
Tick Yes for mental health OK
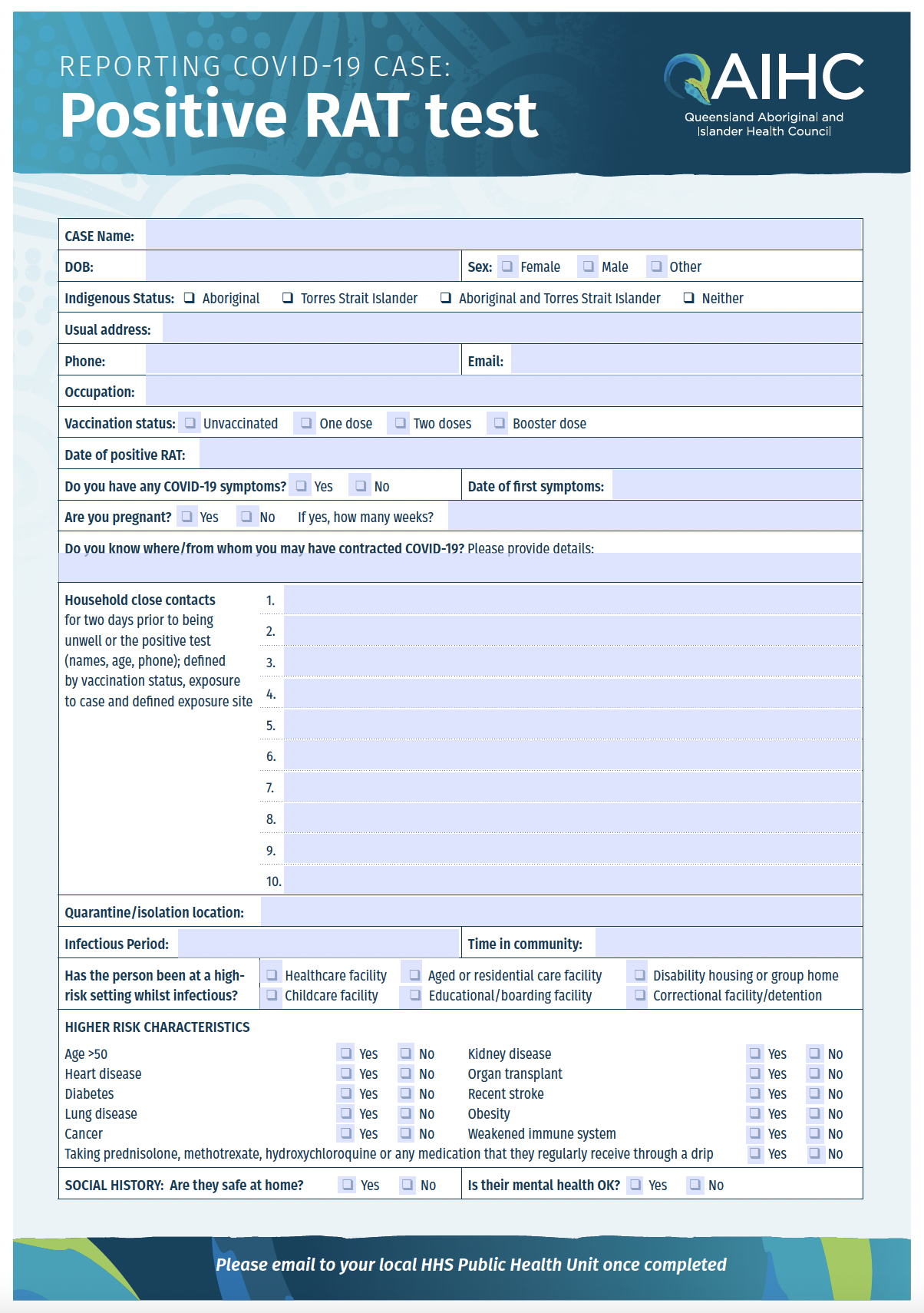click(636, 1185)
